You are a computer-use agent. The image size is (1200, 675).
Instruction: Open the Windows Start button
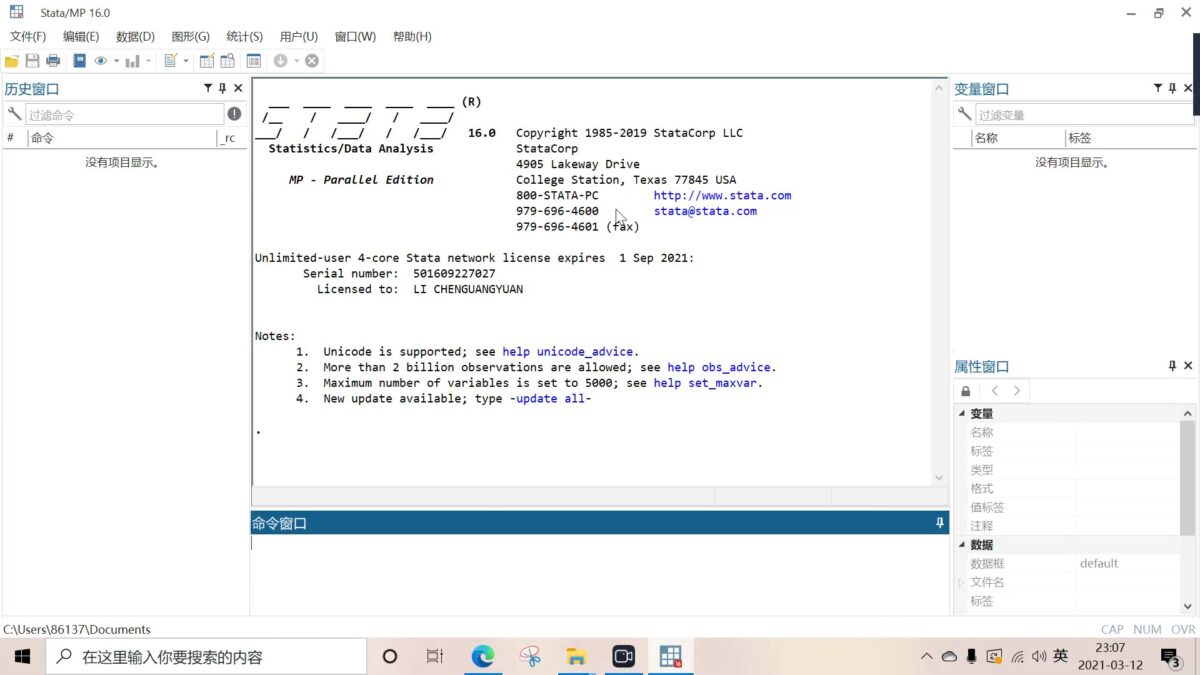tap(22, 656)
